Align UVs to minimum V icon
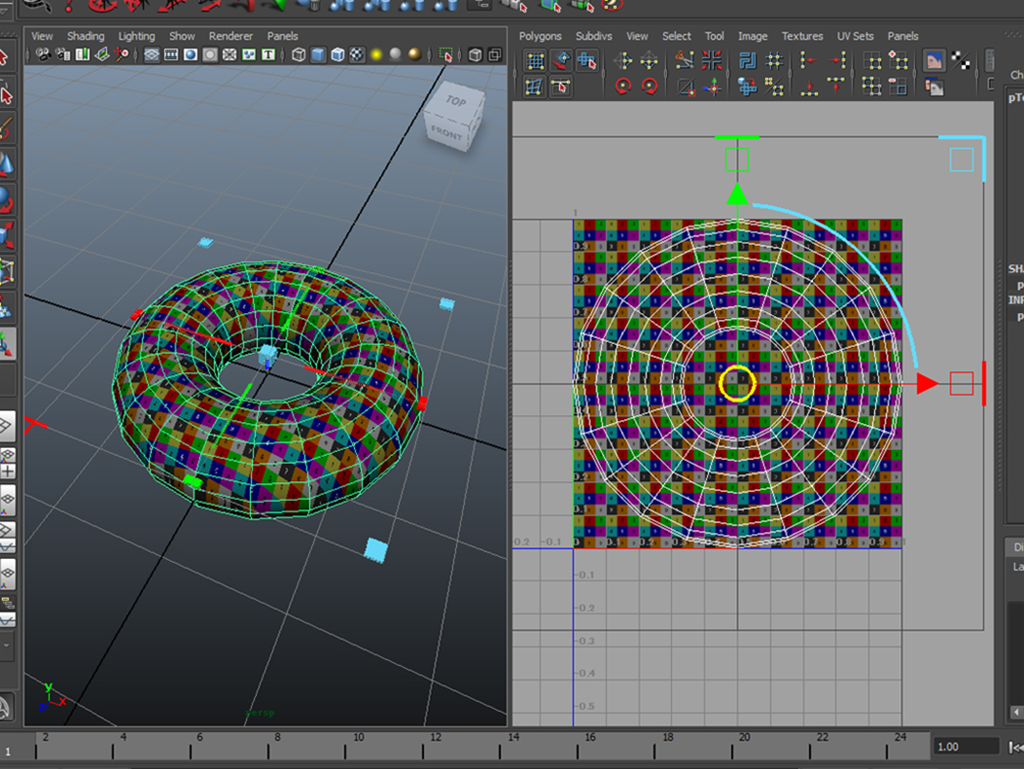The image size is (1024, 769). pyautogui.click(x=809, y=86)
